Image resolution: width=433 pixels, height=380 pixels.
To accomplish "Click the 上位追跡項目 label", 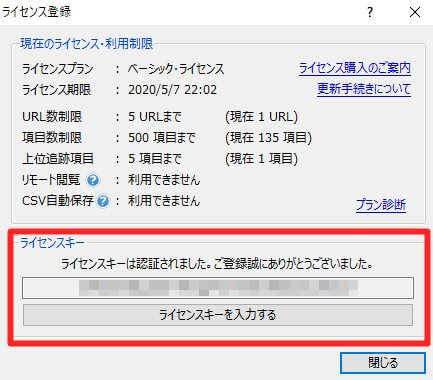I will coord(58,159).
